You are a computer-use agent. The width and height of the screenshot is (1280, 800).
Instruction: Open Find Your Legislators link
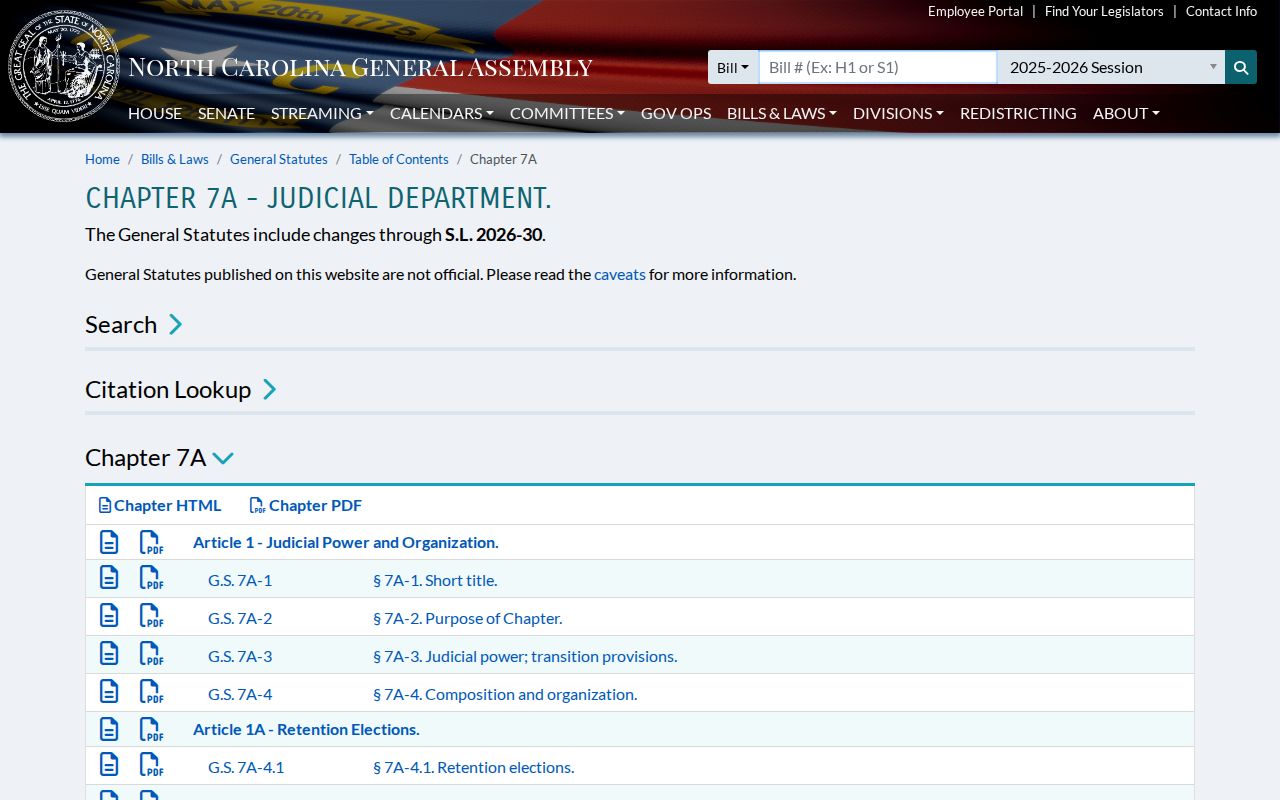click(x=1104, y=11)
